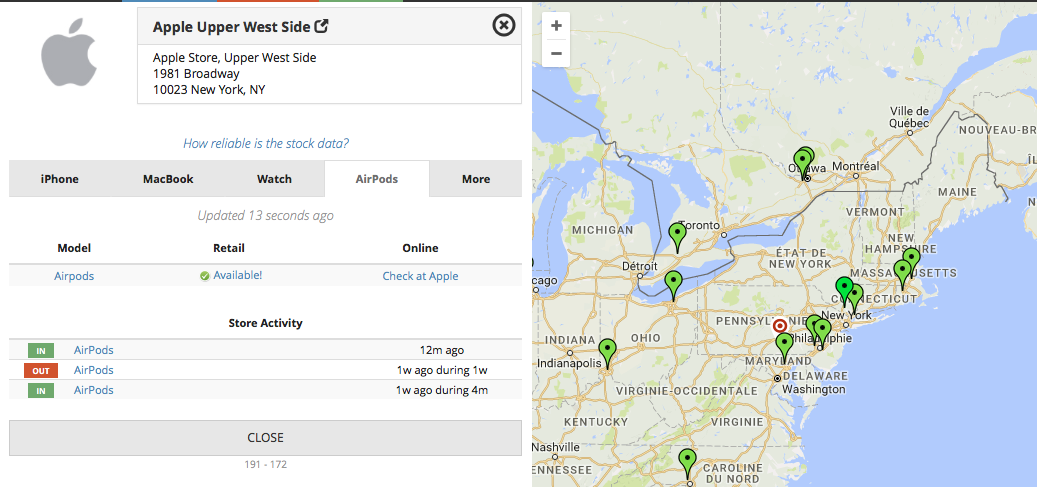Image resolution: width=1037 pixels, height=487 pixels.
Task: Expand the More tab
Action: pyautogui.click(x=476, y=179)
